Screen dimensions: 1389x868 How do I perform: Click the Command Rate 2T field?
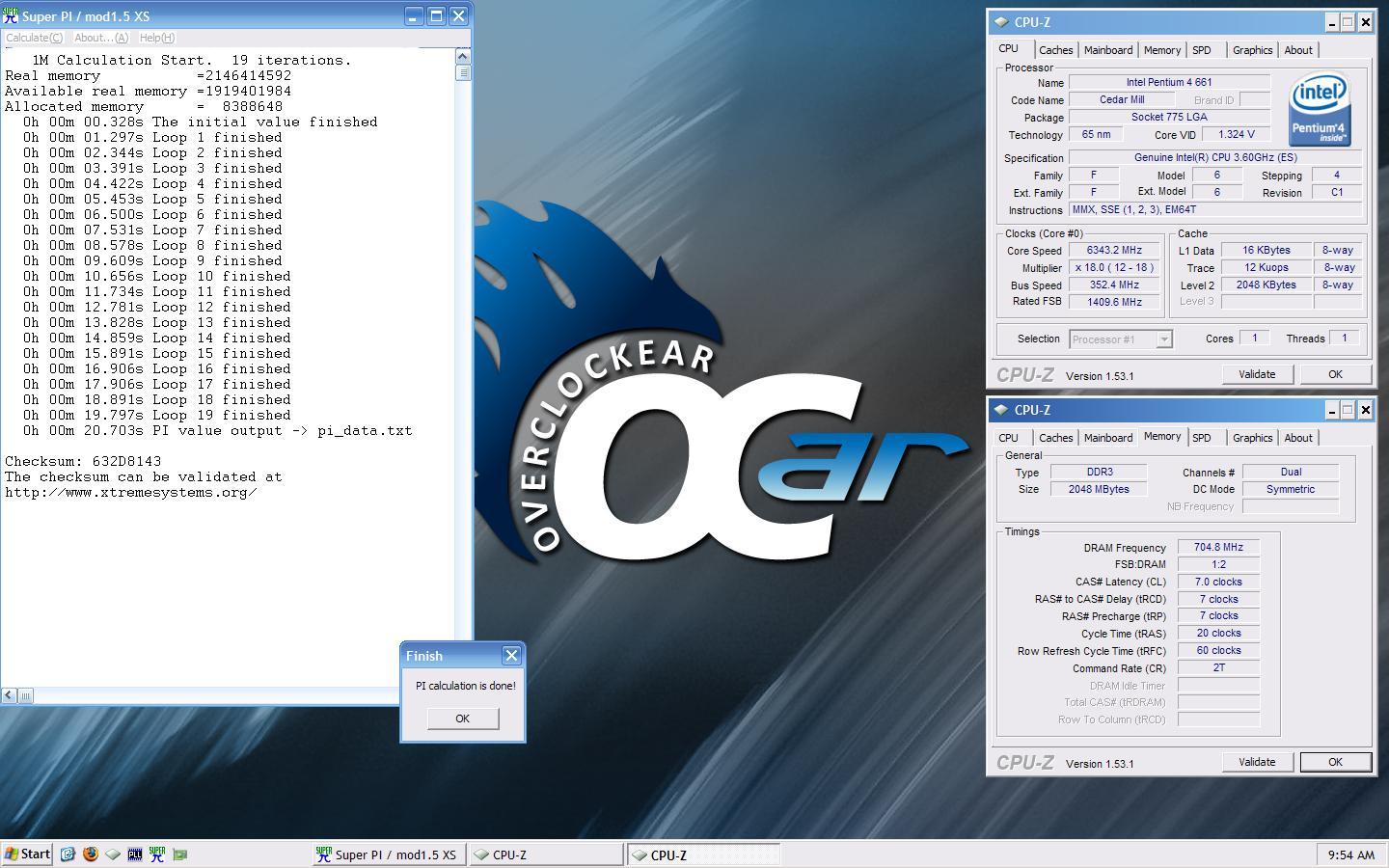[1218, 668]
